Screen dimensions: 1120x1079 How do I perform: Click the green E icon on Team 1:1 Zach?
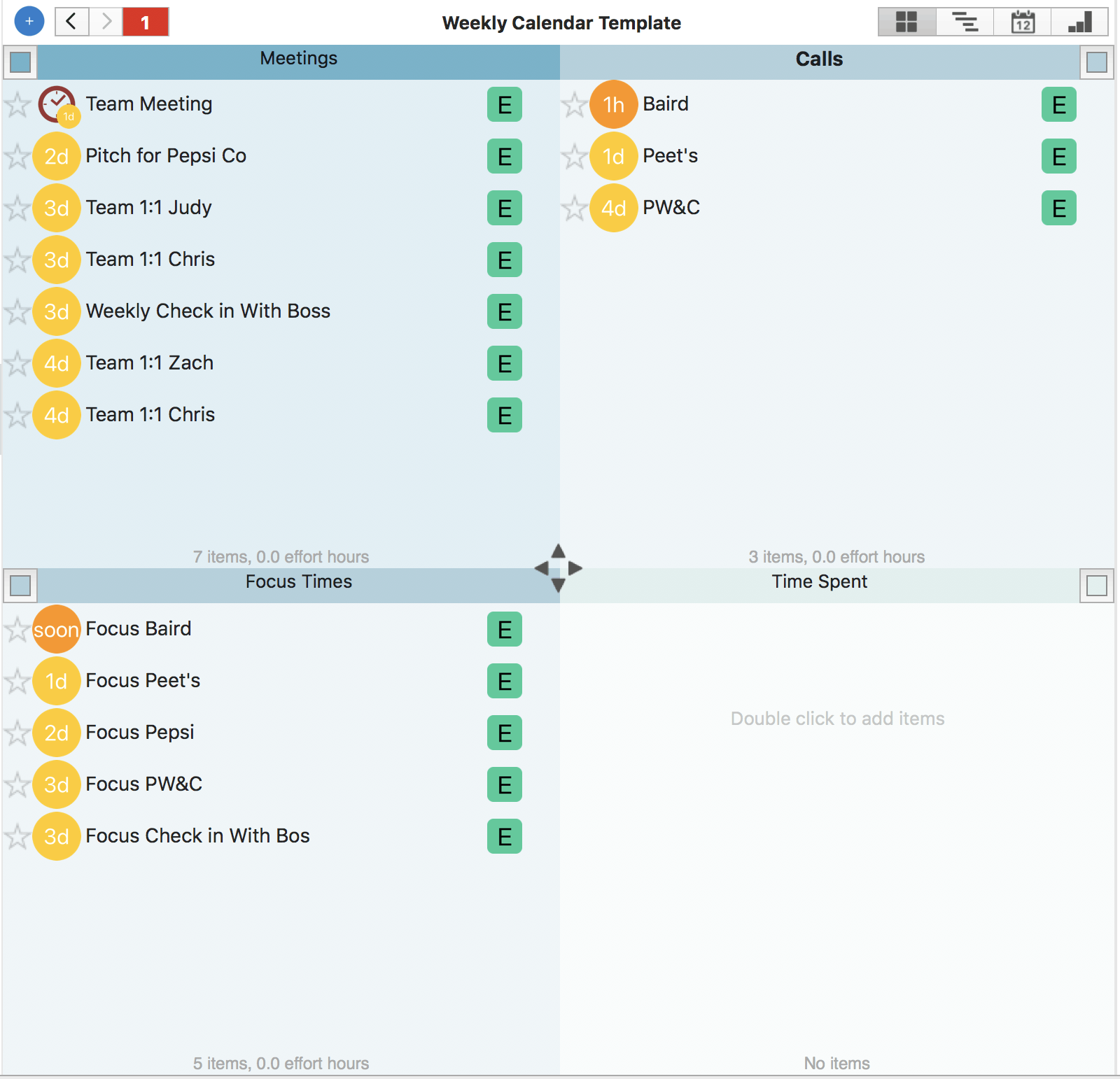[x=505, y=363]
